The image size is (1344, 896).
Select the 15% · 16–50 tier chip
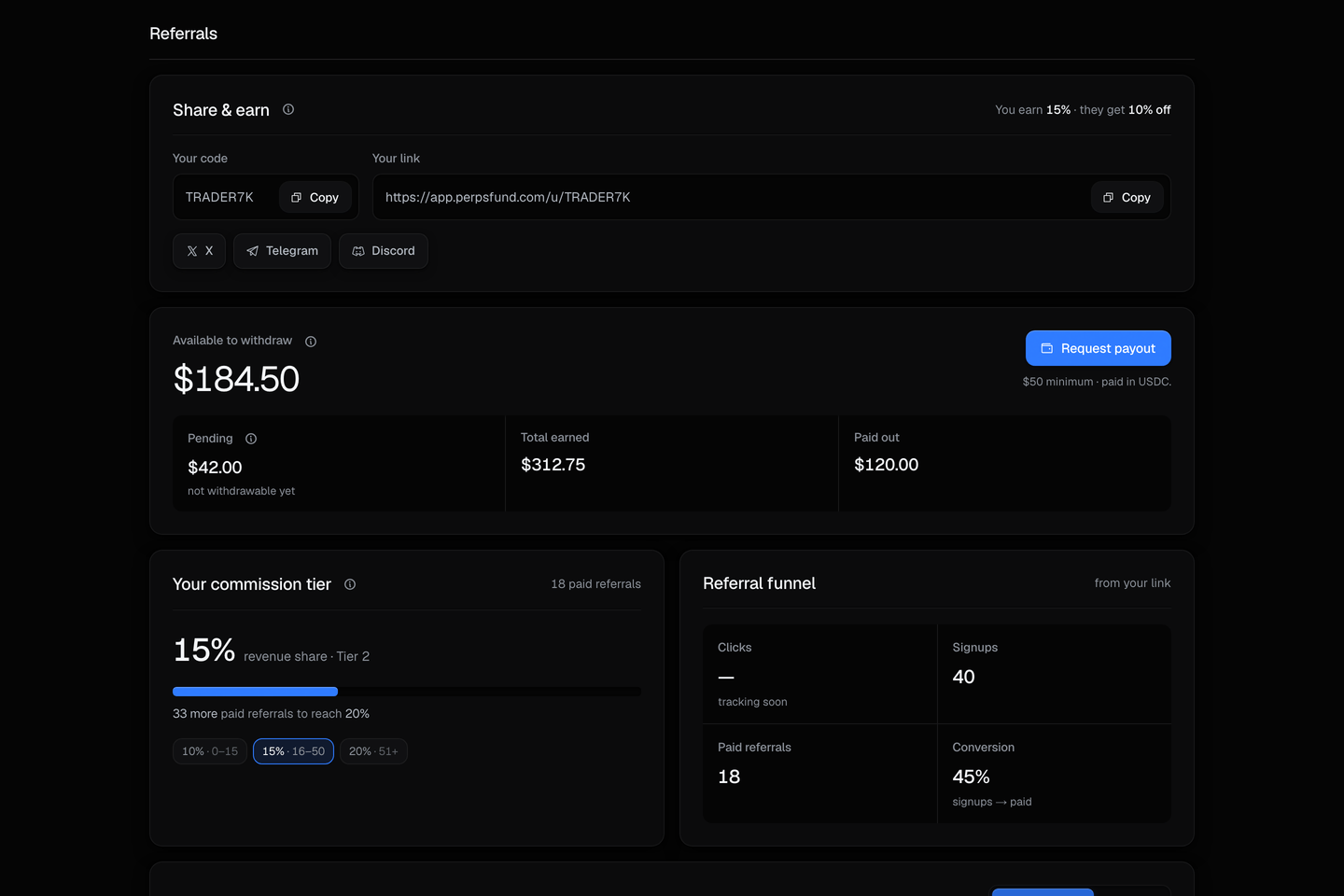coord(293,751)
